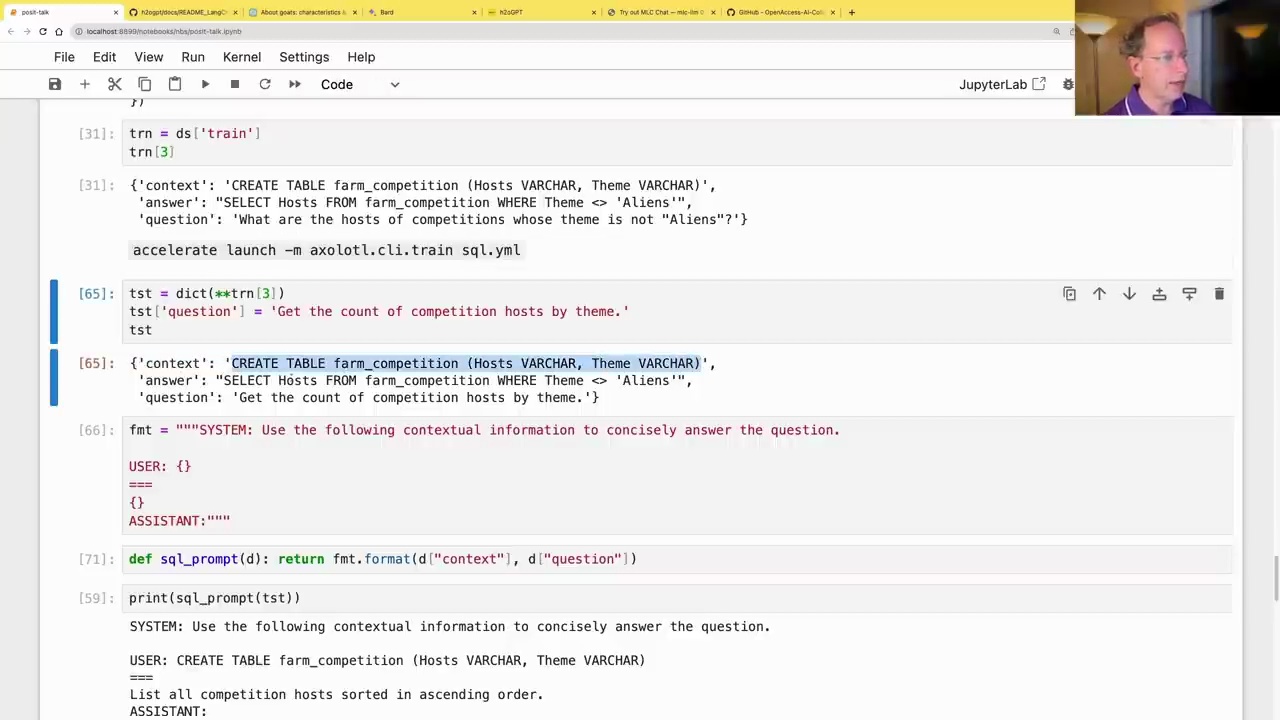Screen dimensions: 1280x720
Task: Open the Settings menu
Action: [304, 57]
